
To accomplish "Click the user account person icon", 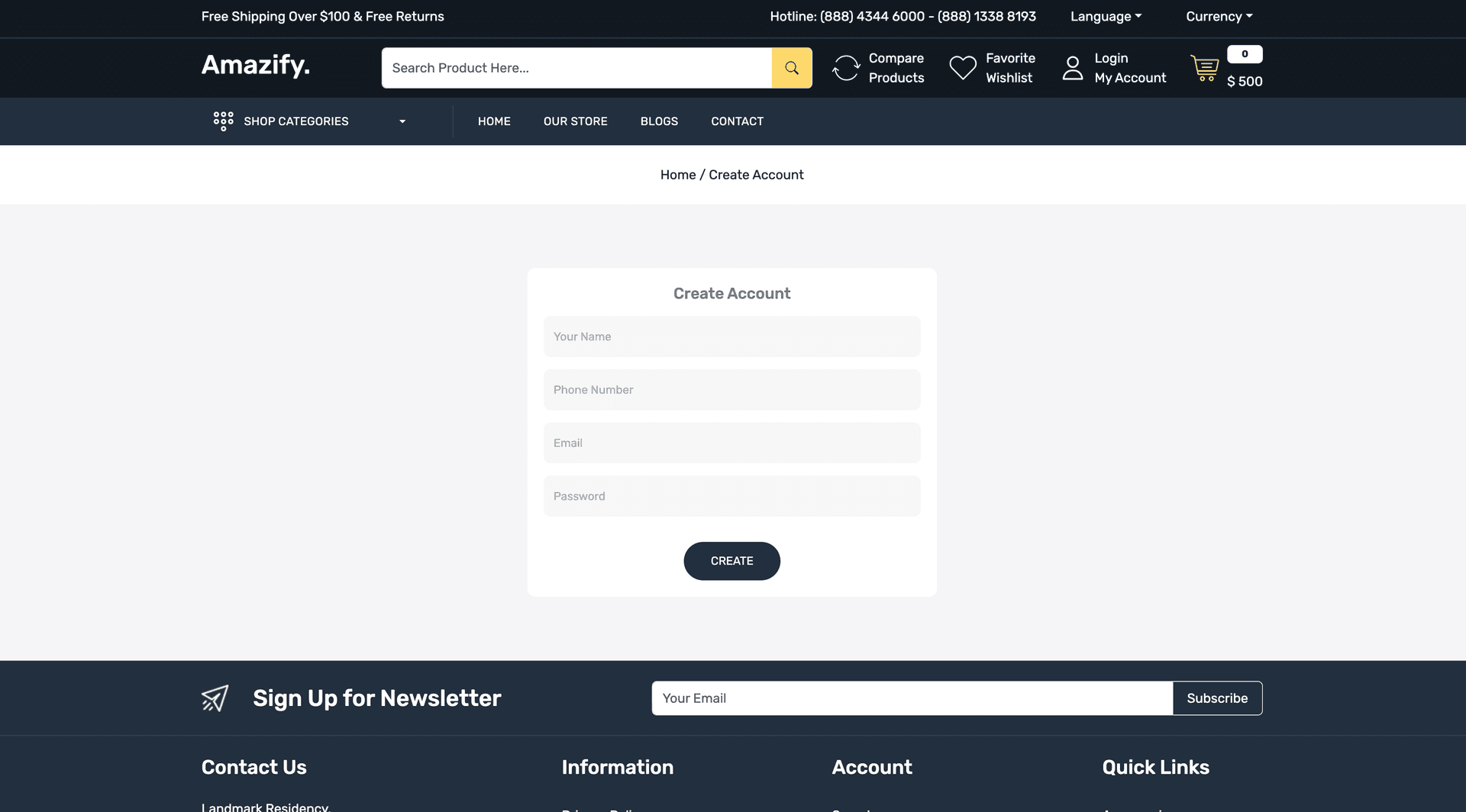I will [x=1073, y=68].
